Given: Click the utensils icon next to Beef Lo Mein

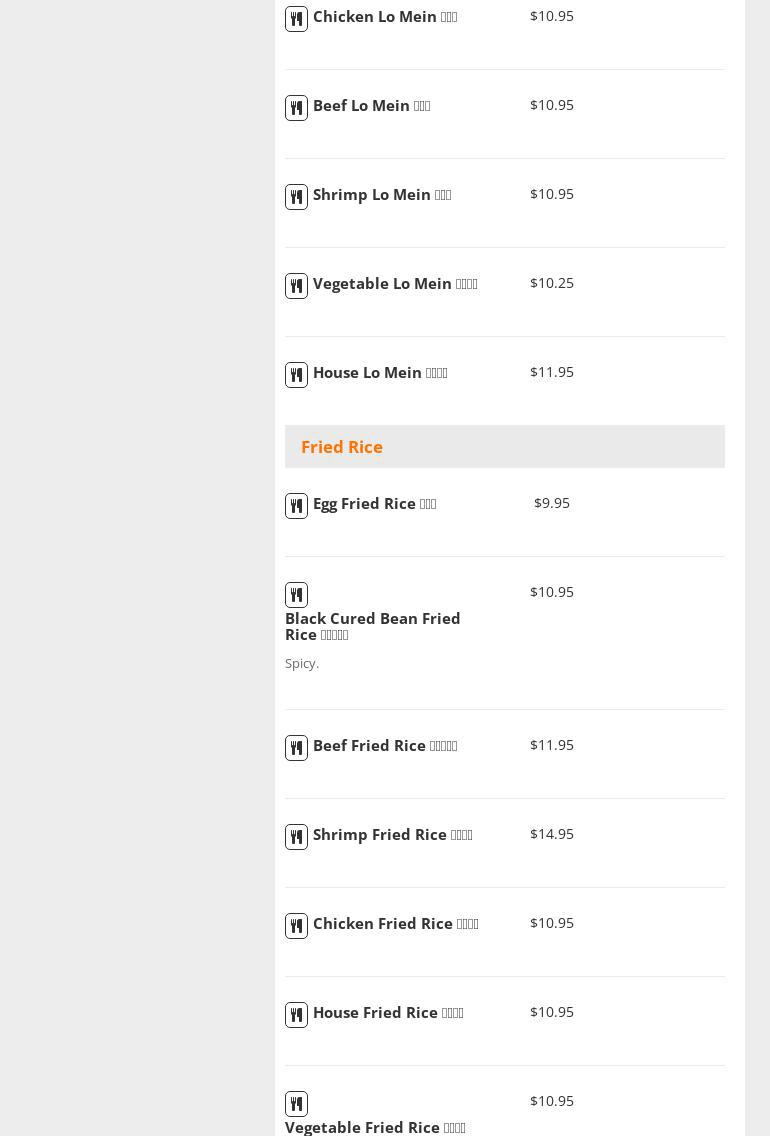Looking at the screenshot, I should point(296,108).
